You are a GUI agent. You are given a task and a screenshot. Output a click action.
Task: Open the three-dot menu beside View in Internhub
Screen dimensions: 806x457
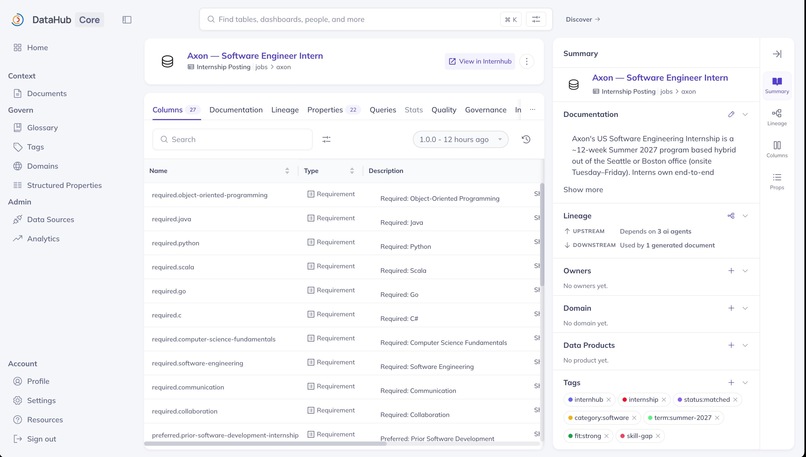click(526, 61)
